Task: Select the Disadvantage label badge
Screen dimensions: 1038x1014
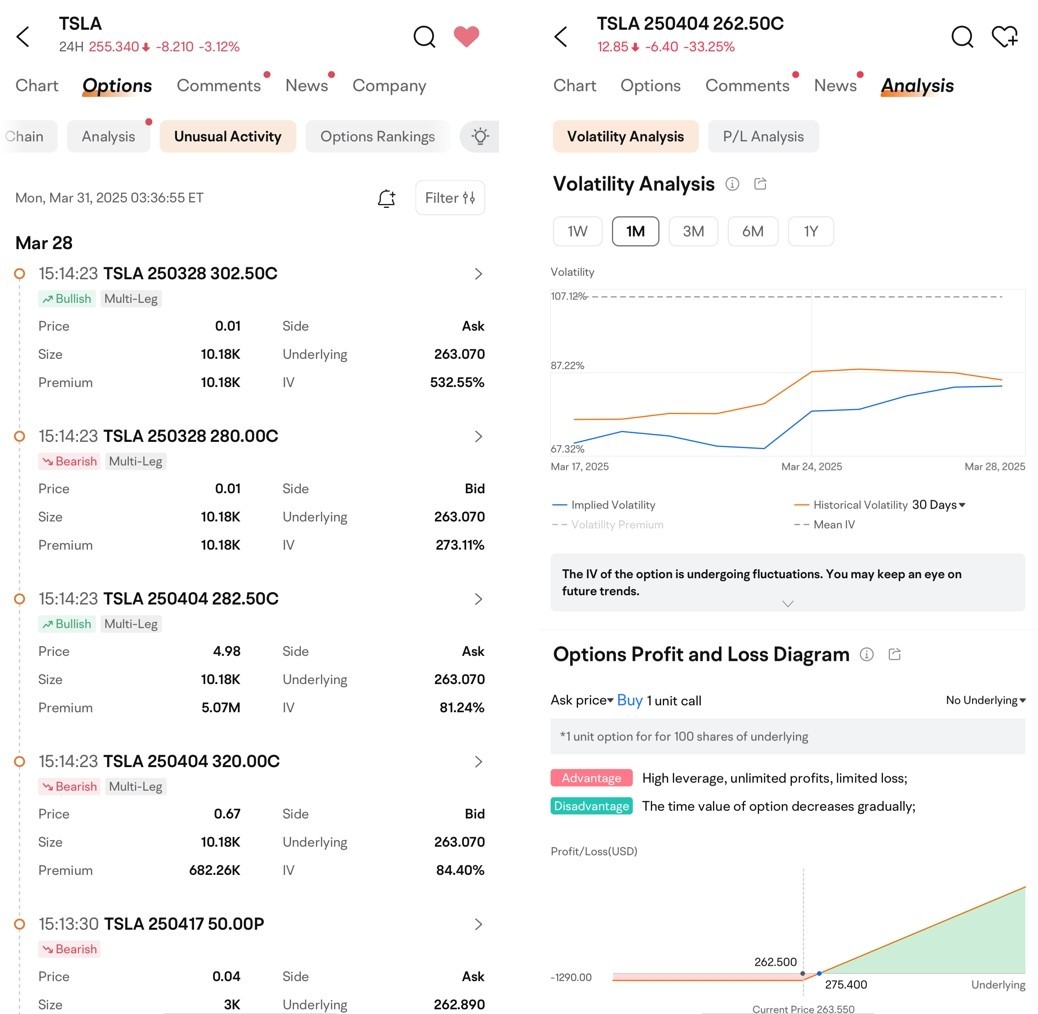Action: [x=591, y=806]
